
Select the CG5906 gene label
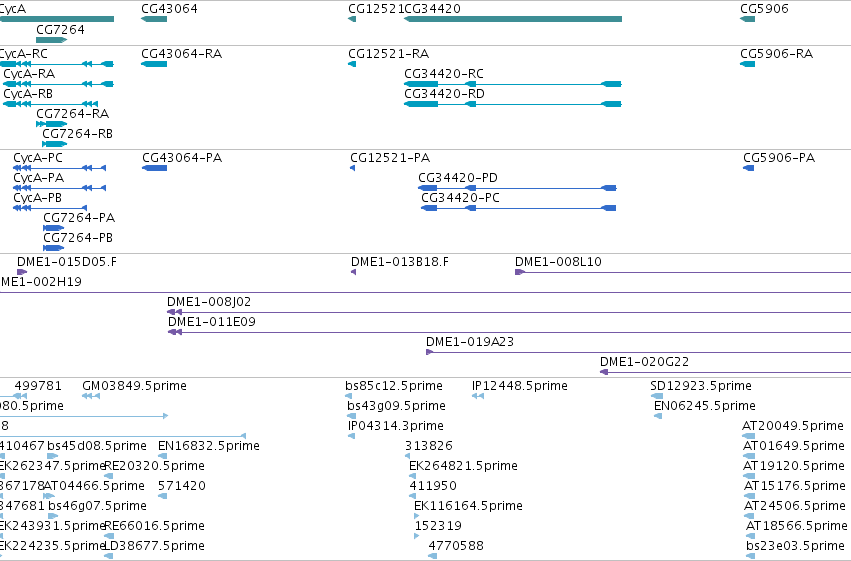point(764,9)
